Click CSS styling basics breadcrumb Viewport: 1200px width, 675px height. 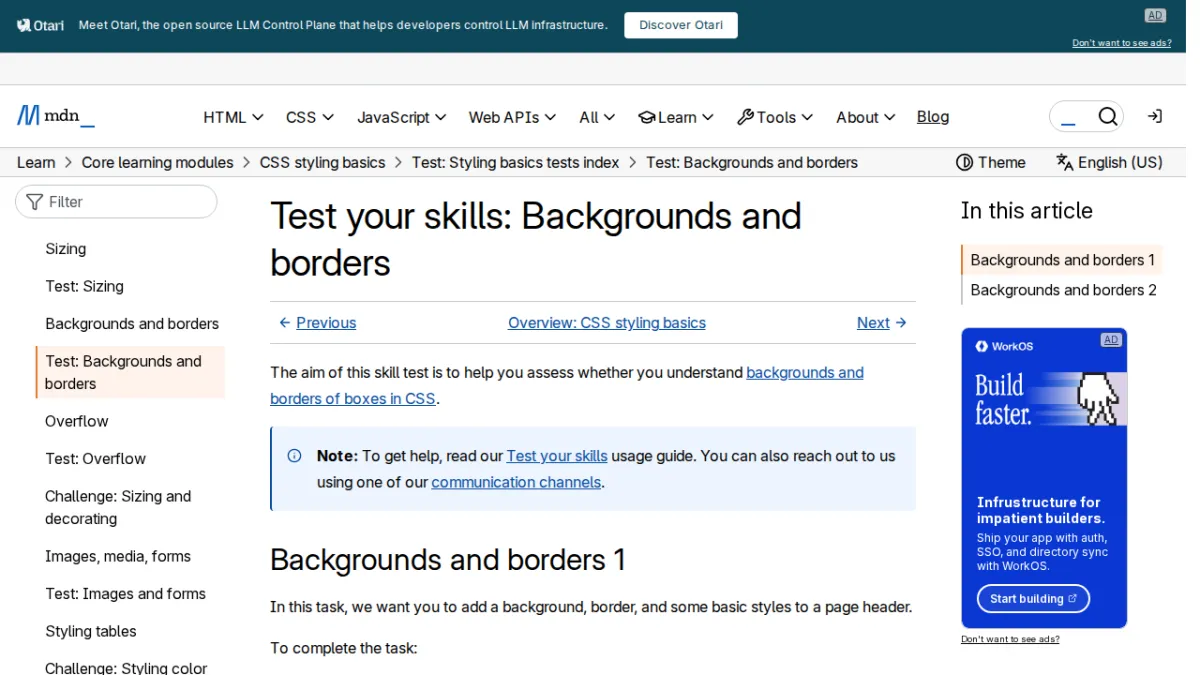[x=322, y=162]
